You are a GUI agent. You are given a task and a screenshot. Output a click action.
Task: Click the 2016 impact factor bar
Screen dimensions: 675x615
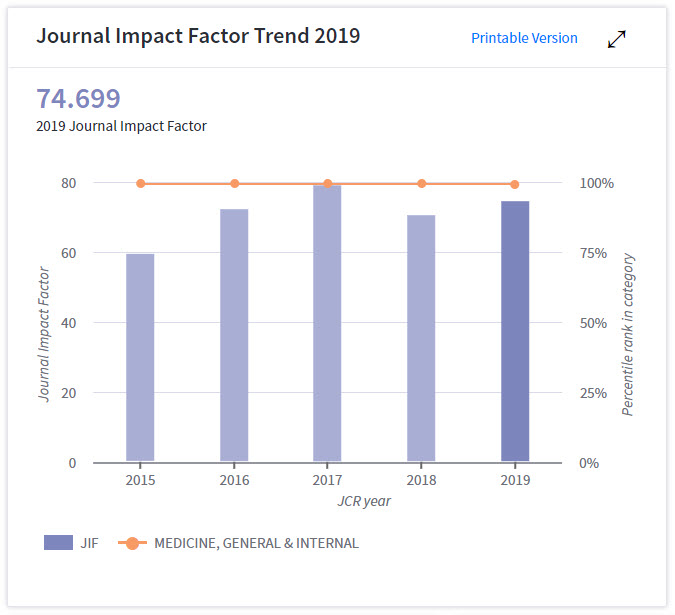point(234,336)
